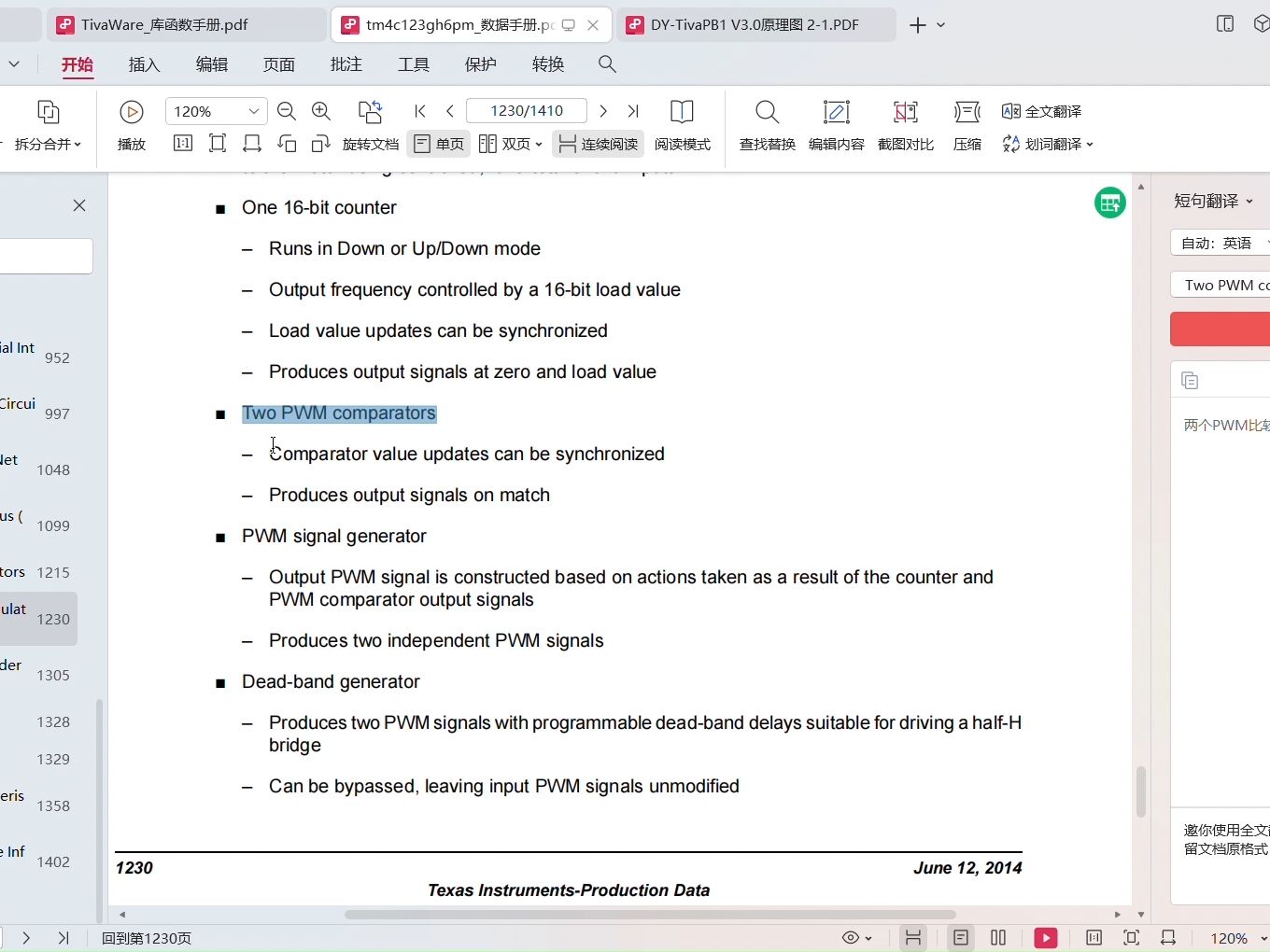Open Find and Replace (查找替换)
This screenshot has width=1270, height=952.
767,112
